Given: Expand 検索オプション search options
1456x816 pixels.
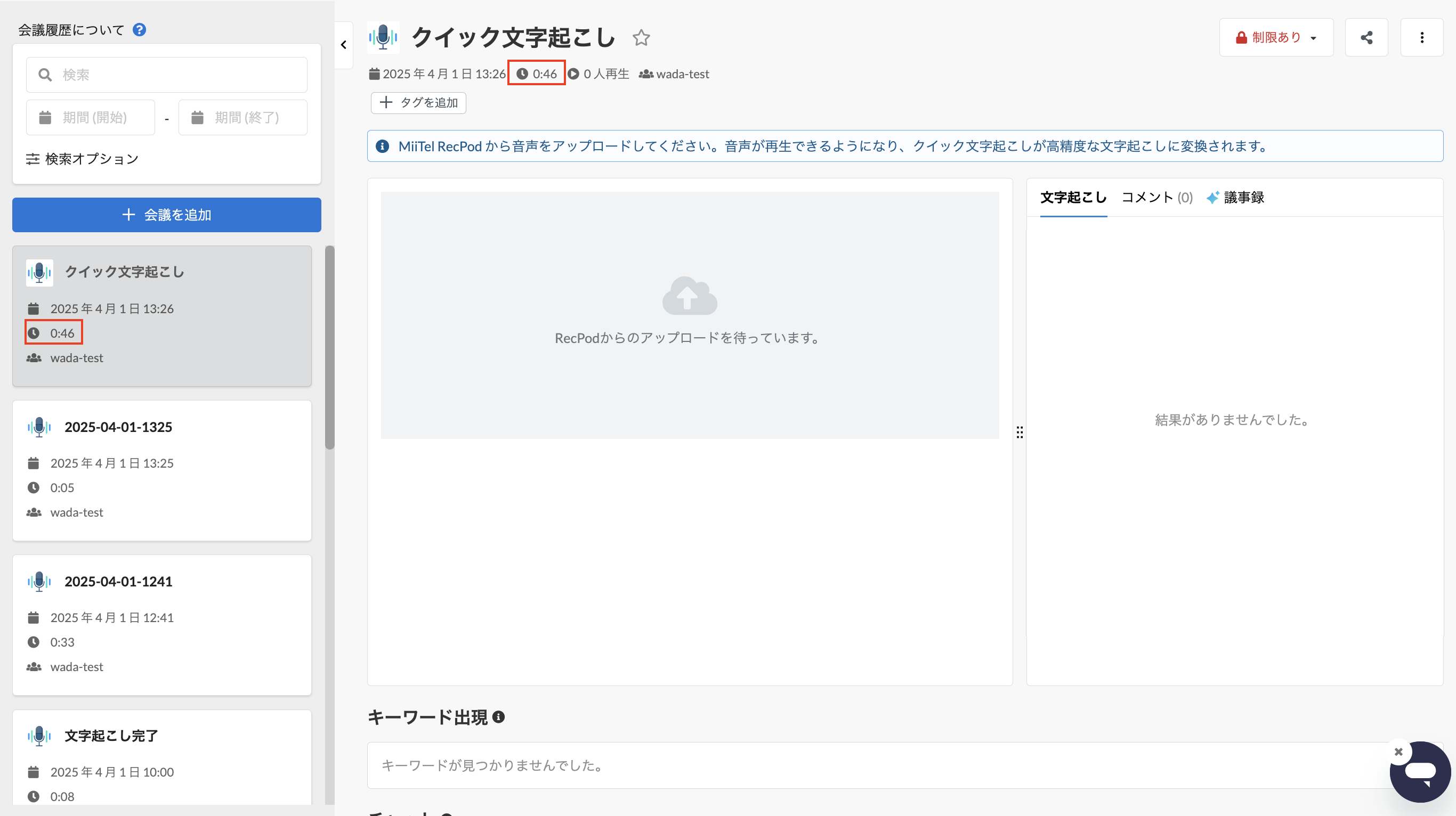Looking at the screenshot, I should tap(83, 159).
